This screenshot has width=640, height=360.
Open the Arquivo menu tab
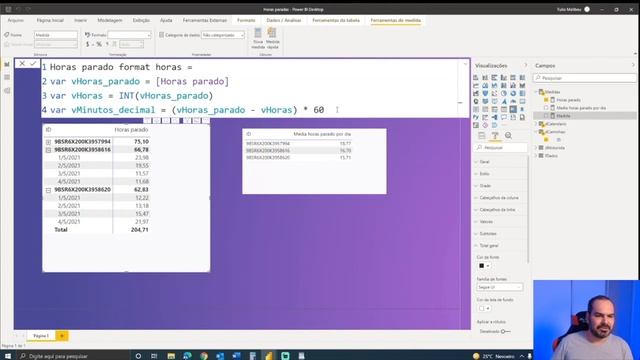tap(16, 20)
